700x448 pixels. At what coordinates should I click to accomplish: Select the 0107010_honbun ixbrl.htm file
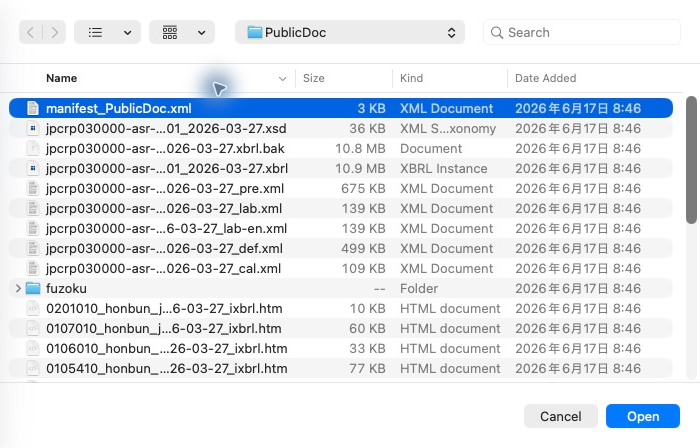[164, 329]
